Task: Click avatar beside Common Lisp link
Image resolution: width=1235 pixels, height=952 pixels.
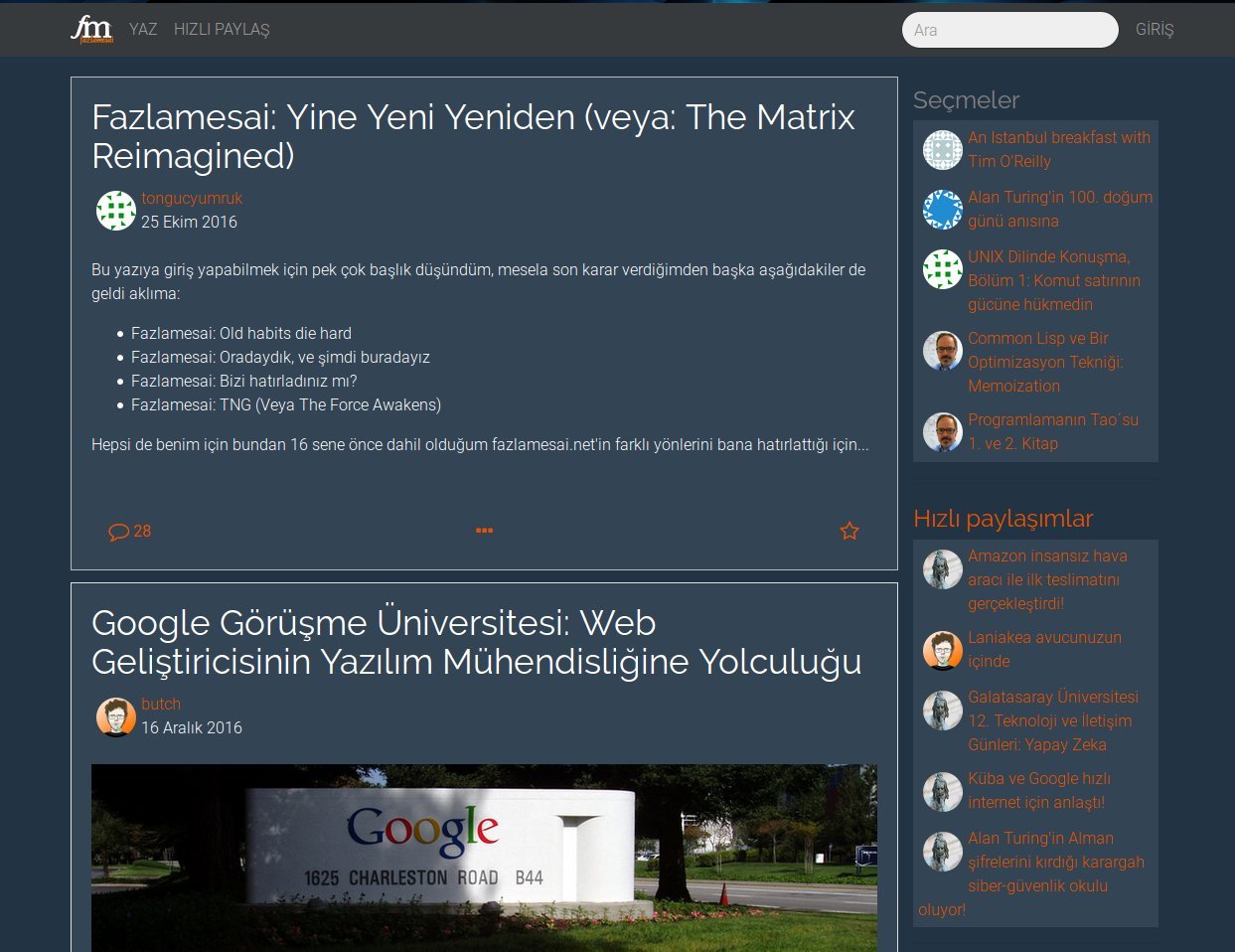Action: (943, 351)
